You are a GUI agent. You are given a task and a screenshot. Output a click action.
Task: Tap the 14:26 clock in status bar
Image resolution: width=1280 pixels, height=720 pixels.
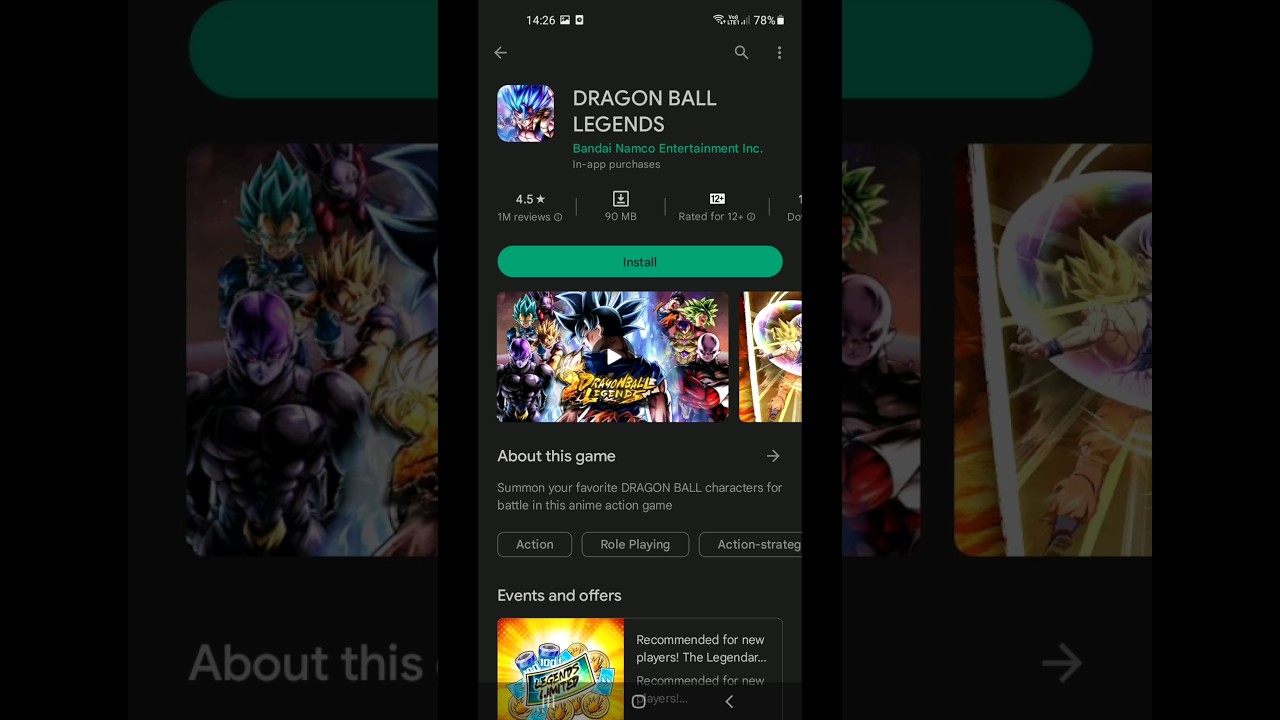pyautogui.click(x=540, y=20)
